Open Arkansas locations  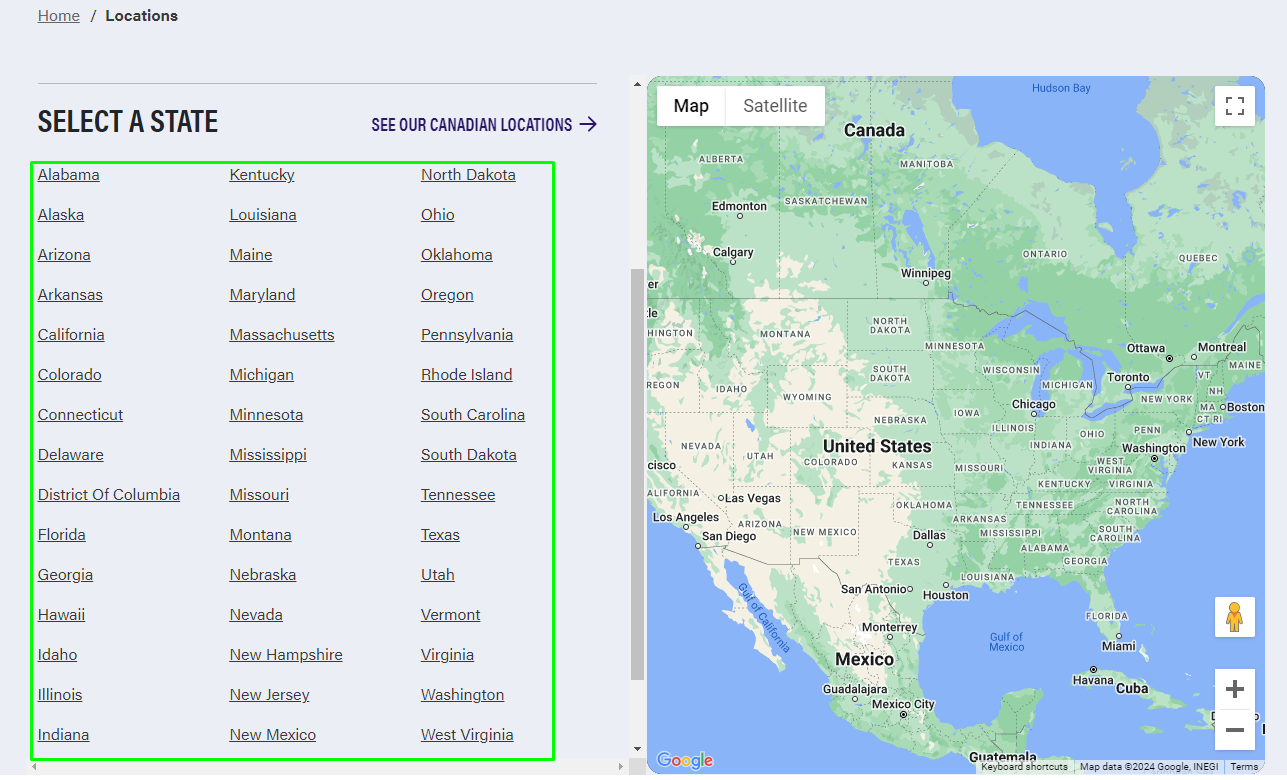70,295
